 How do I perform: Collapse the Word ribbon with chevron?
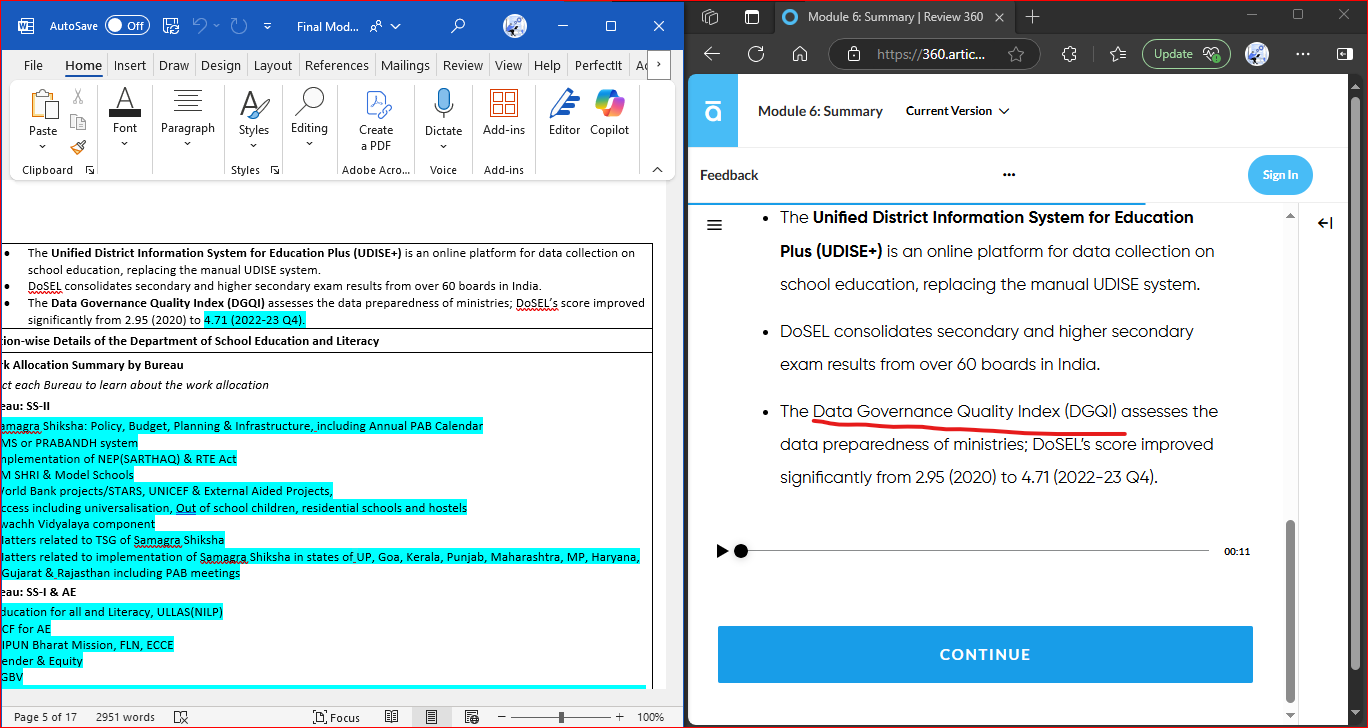[657, 170]
